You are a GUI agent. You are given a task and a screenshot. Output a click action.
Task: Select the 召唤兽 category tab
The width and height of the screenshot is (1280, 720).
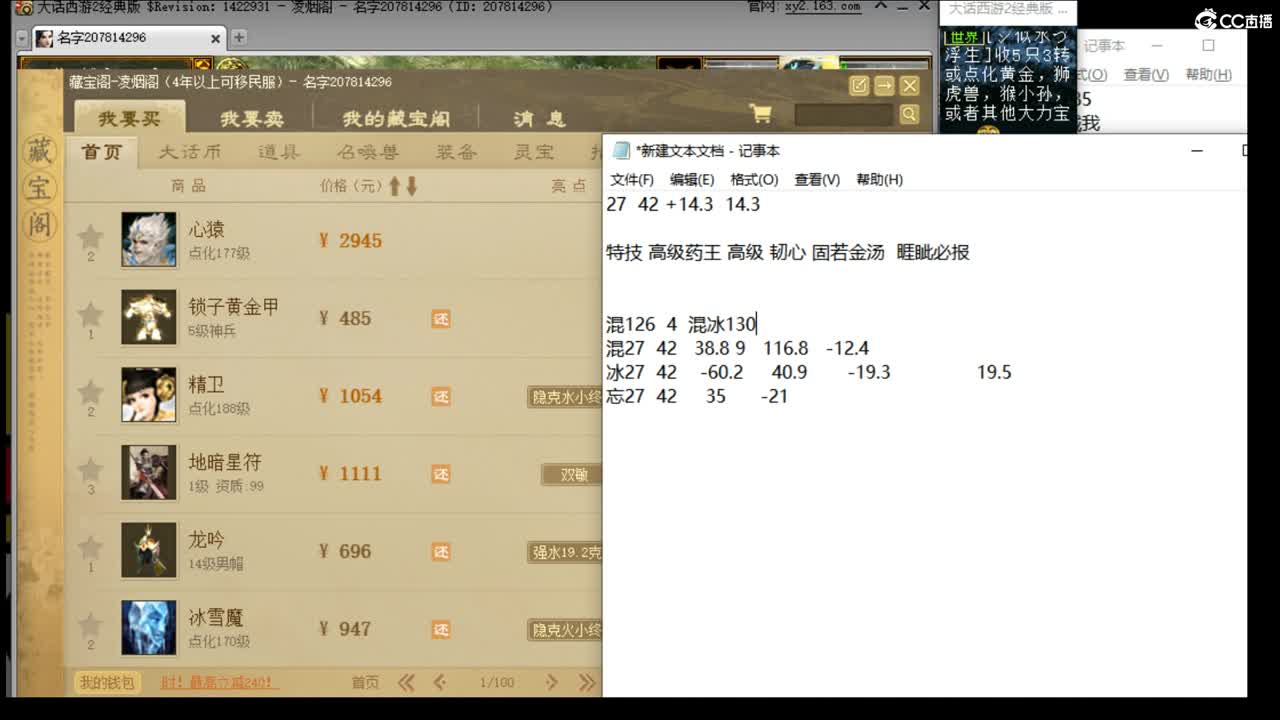point(367,152)
